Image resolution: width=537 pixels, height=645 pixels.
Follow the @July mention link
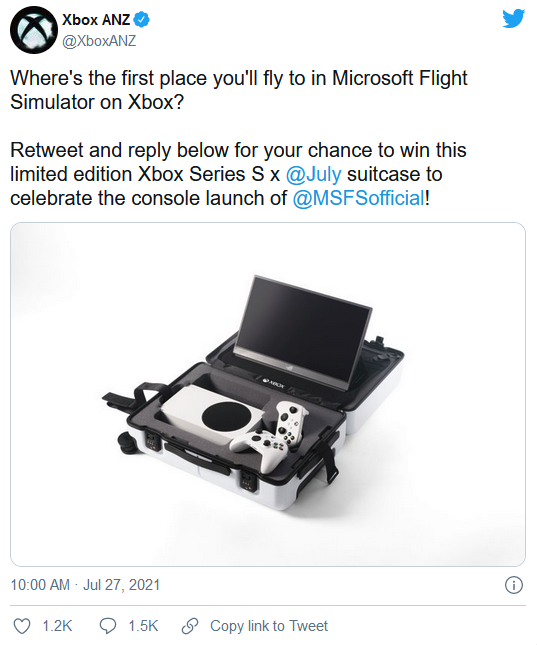(314, 174)
